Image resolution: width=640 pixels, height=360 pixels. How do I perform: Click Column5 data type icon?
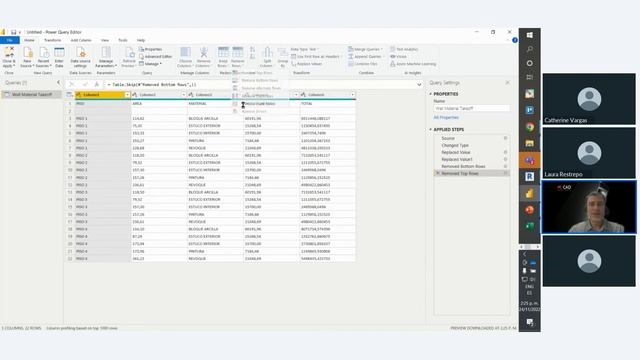303,95
